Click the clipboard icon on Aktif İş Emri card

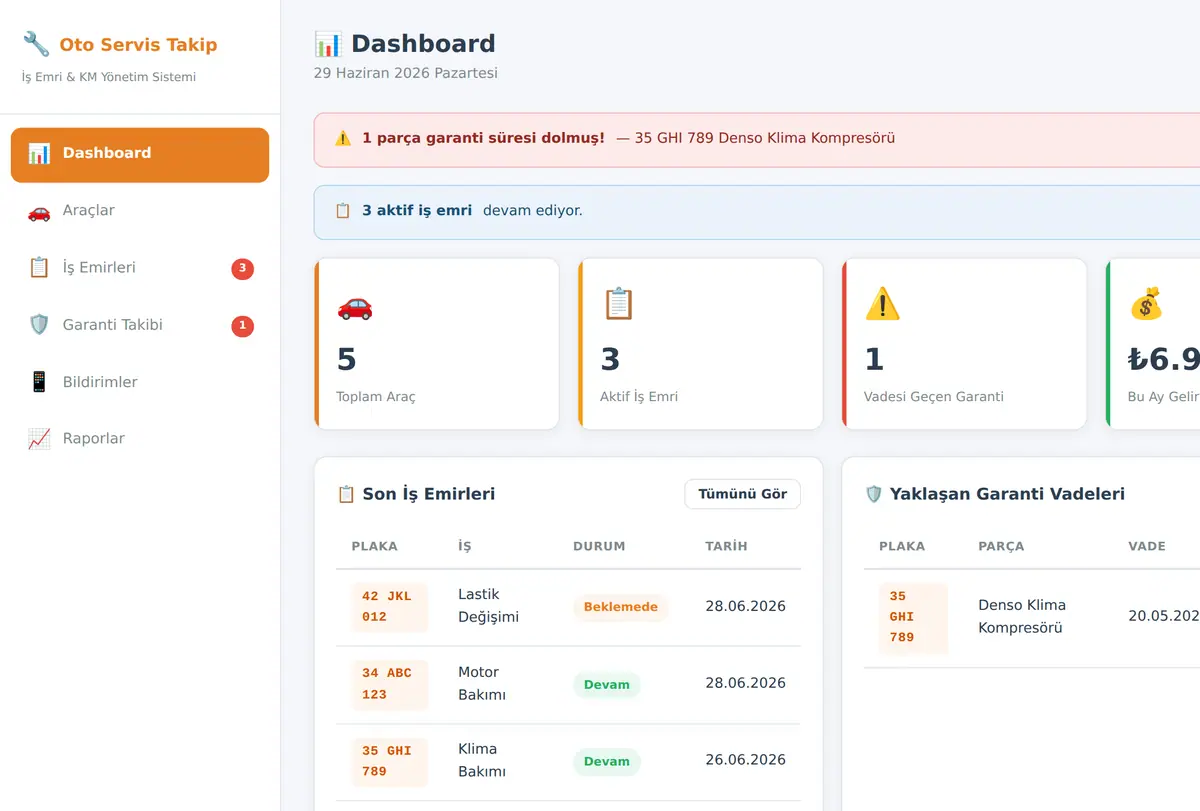(x=618, y=304)
